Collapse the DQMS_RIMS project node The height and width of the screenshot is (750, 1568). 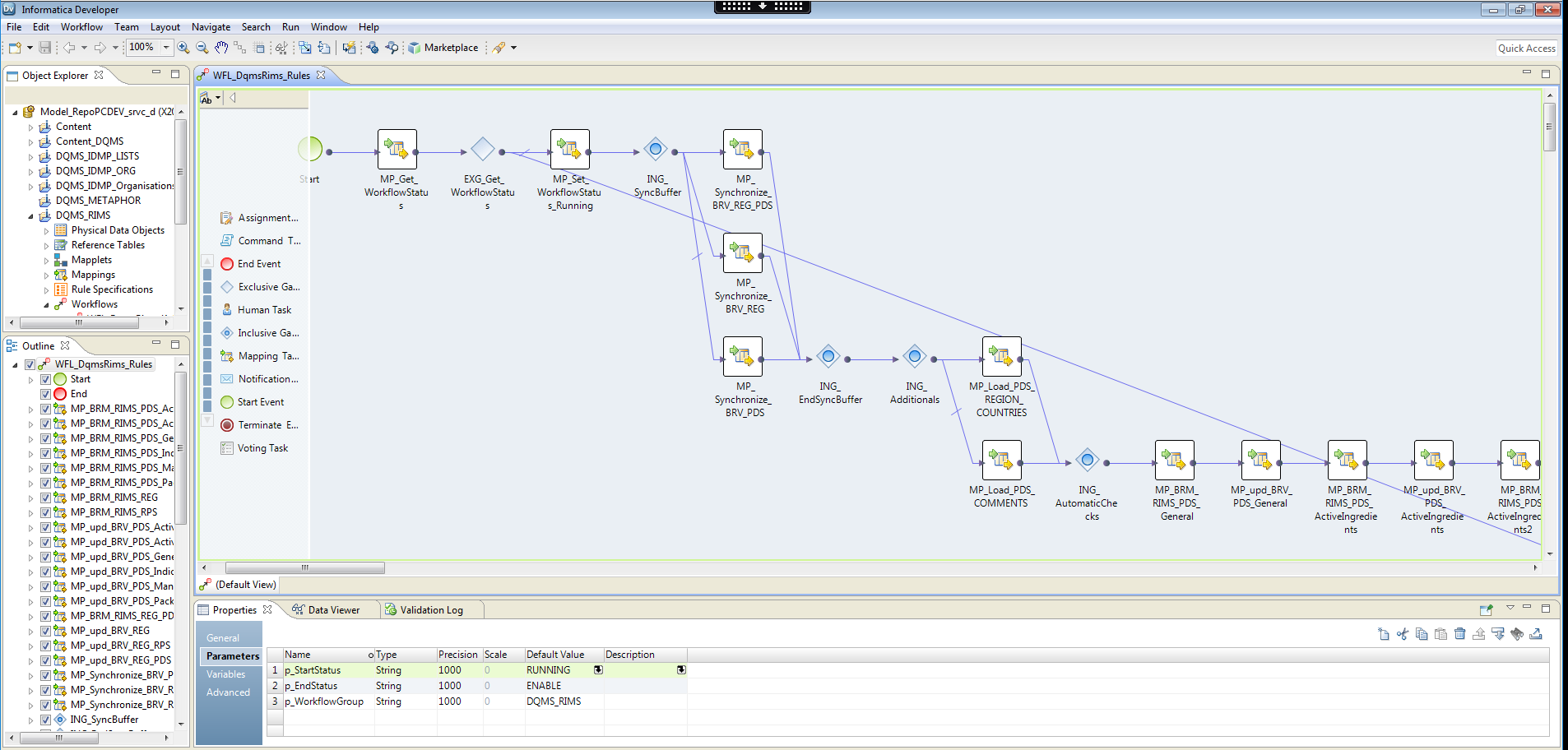click(31, 216)
